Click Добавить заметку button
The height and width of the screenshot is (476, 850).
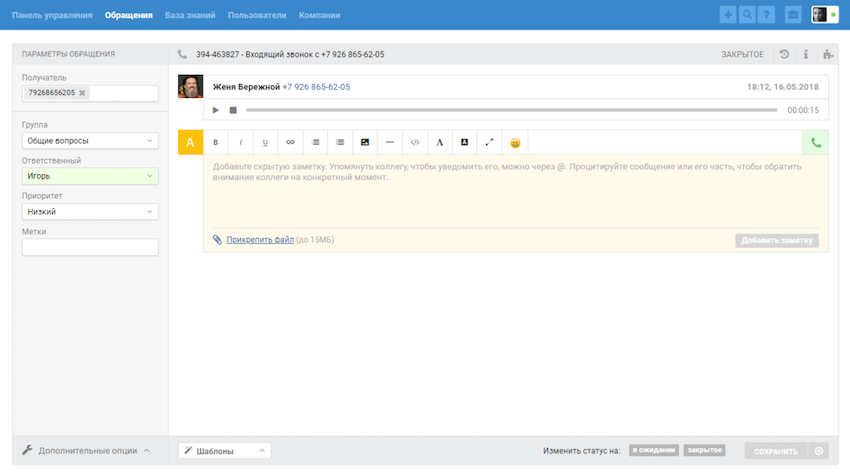click(777, 240)
